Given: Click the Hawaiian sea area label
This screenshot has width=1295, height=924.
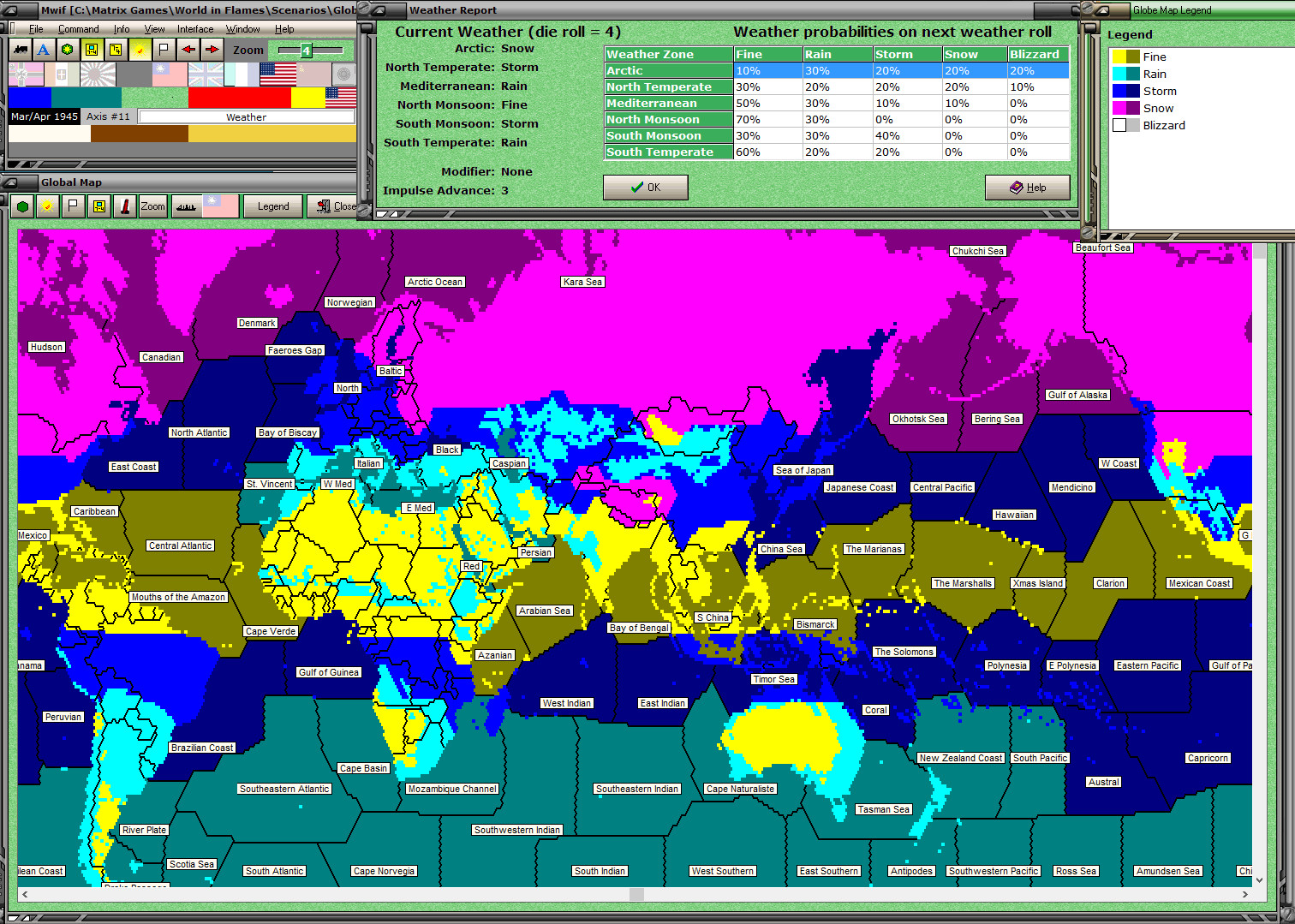Looking at the screenshot, I should [1014, 515].
